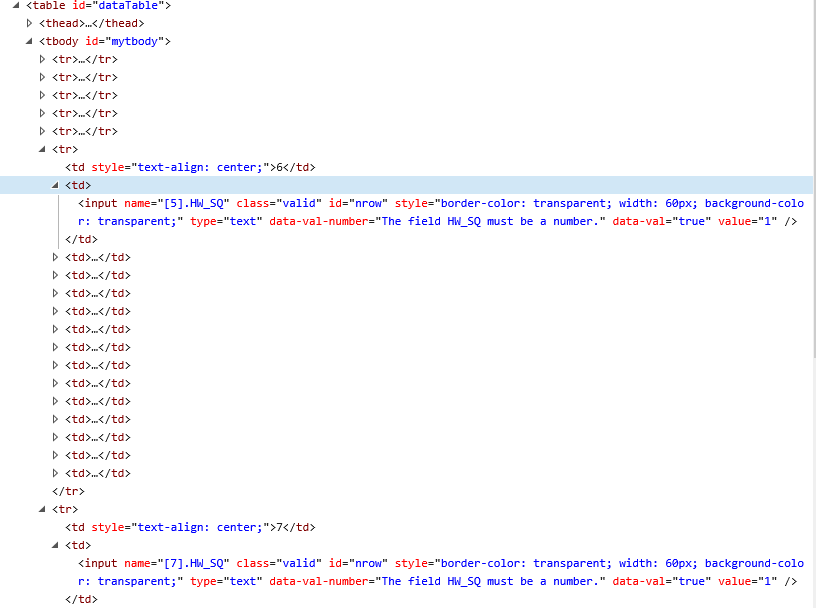The image size is (816, 608).
Task: Click id="nrow" in the [5].HW_SQ input
Action: pyautogui.click(x=359, y=204)
